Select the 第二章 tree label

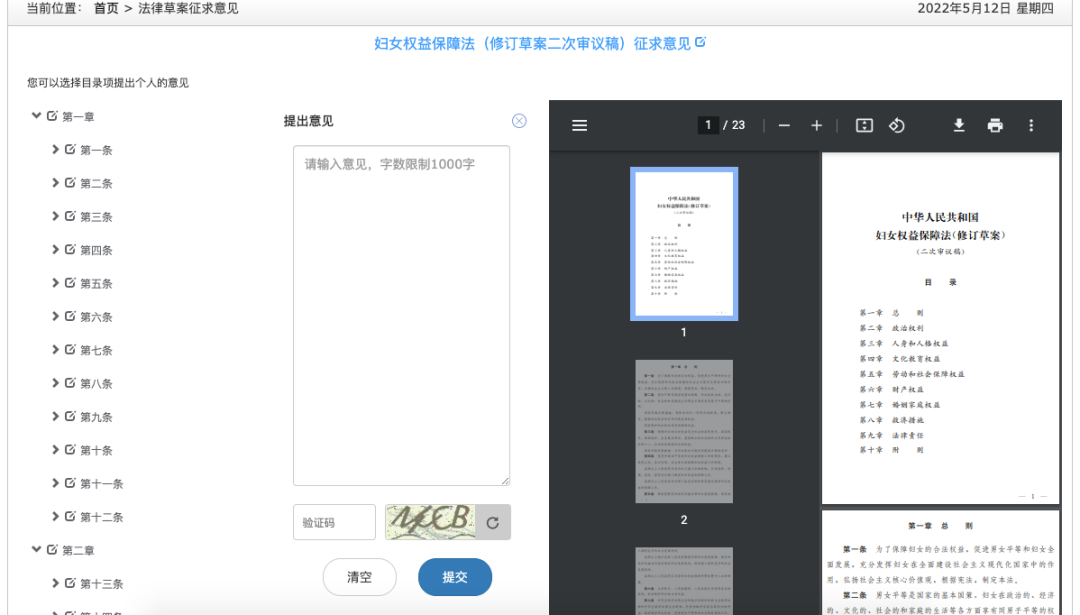point(79,550)
